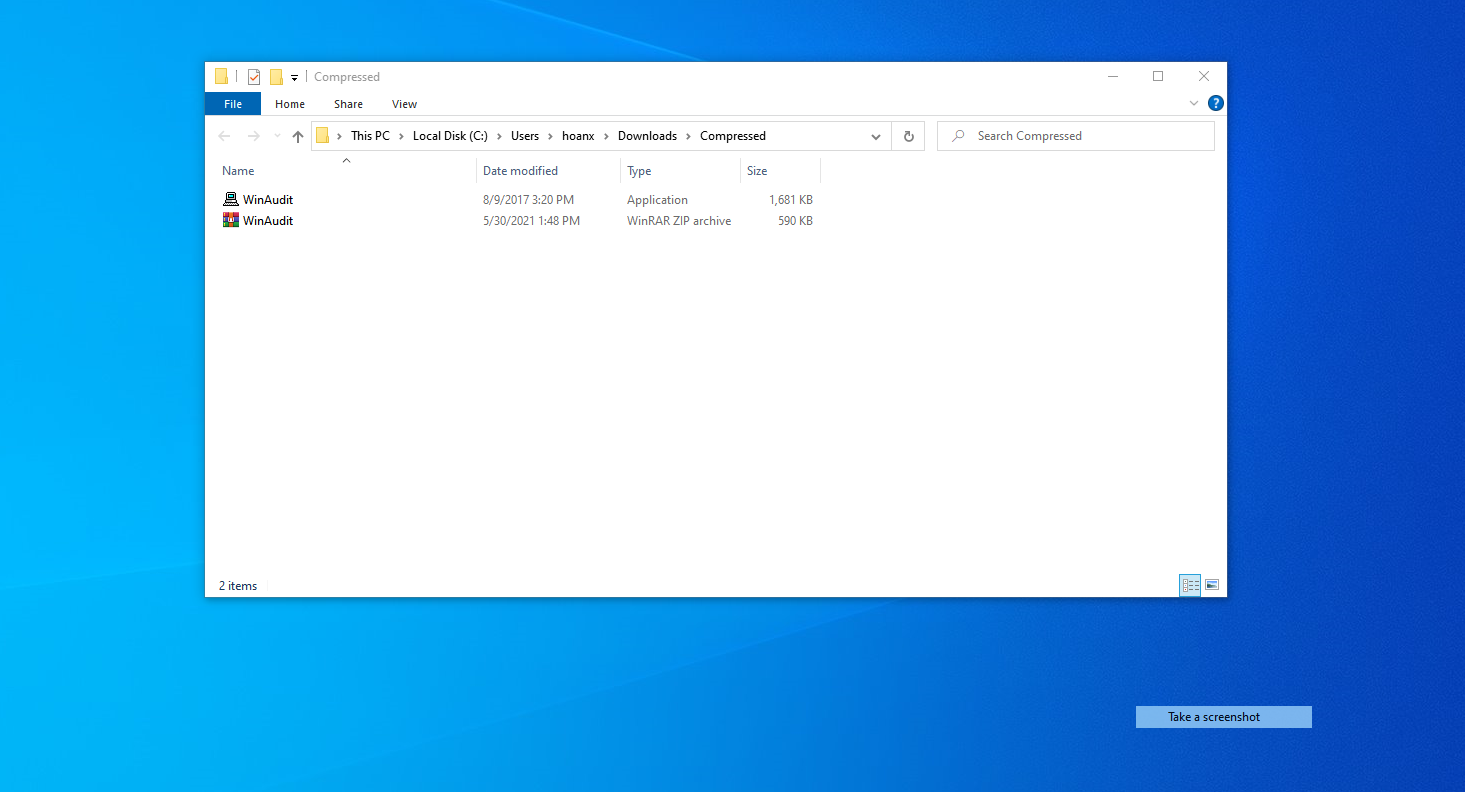The width and height of the screenshot is (1465, 792).
Task: Select the WinAudit application icon
Action: (231, 199)
